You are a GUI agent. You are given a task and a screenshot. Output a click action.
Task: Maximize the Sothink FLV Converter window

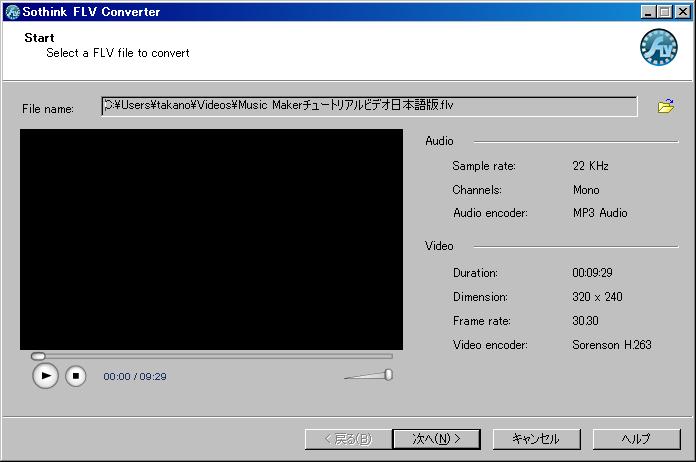[664, 12]
